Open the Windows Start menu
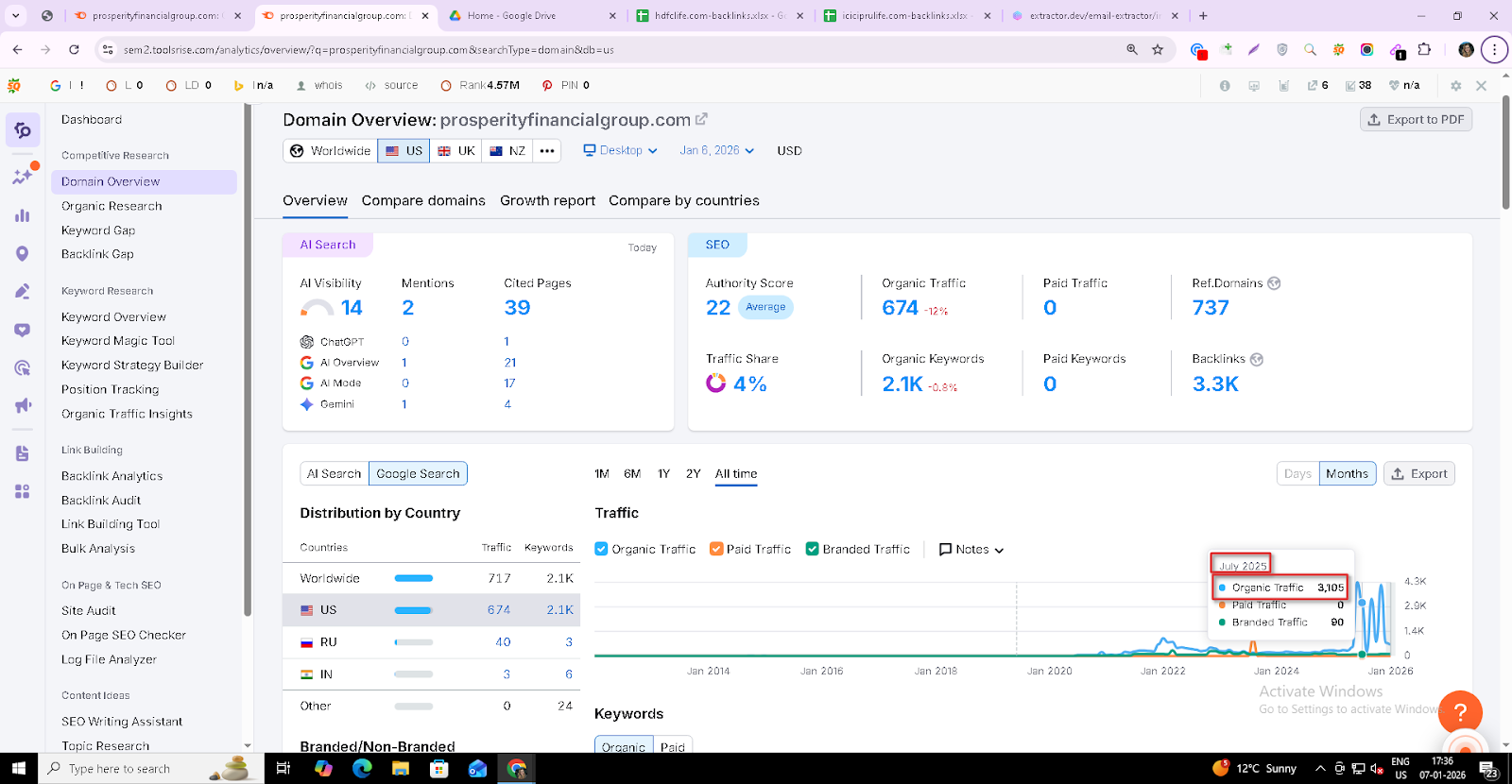Viewport: 1512px width, 784px height. click(19, 768)
